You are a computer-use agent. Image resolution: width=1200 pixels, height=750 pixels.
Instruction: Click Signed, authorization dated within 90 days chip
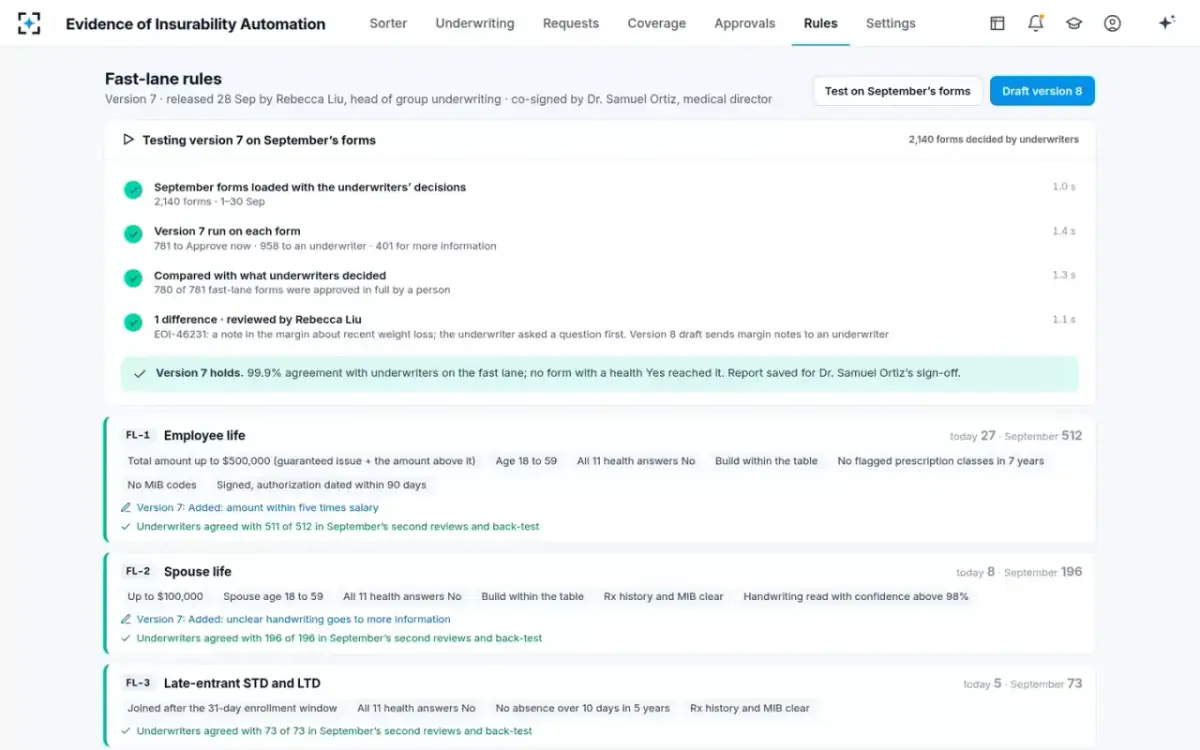(x=321, y=485)
